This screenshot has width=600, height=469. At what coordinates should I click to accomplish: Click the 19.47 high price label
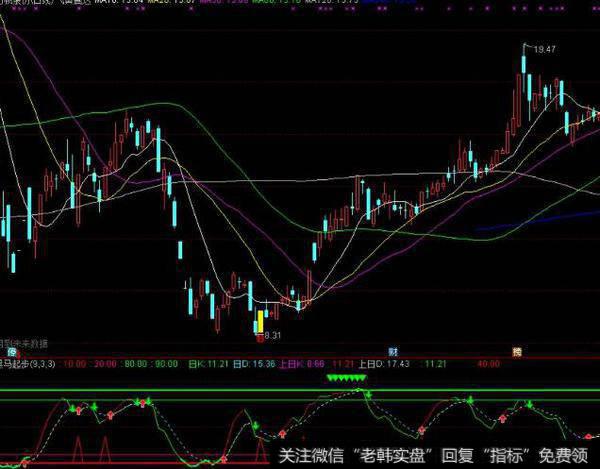(x=544, y=47)
